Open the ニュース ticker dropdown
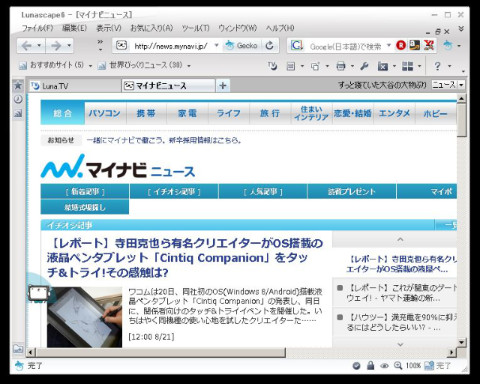 tap(461, 85)
